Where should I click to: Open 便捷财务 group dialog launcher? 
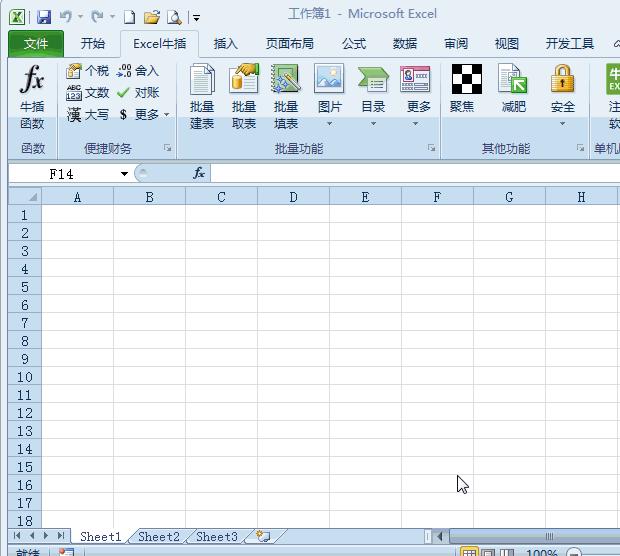point(168,148)
